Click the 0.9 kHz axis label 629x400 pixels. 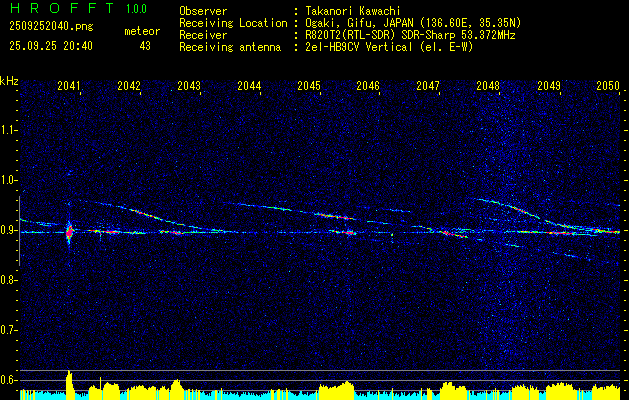[x=8, y=230]
